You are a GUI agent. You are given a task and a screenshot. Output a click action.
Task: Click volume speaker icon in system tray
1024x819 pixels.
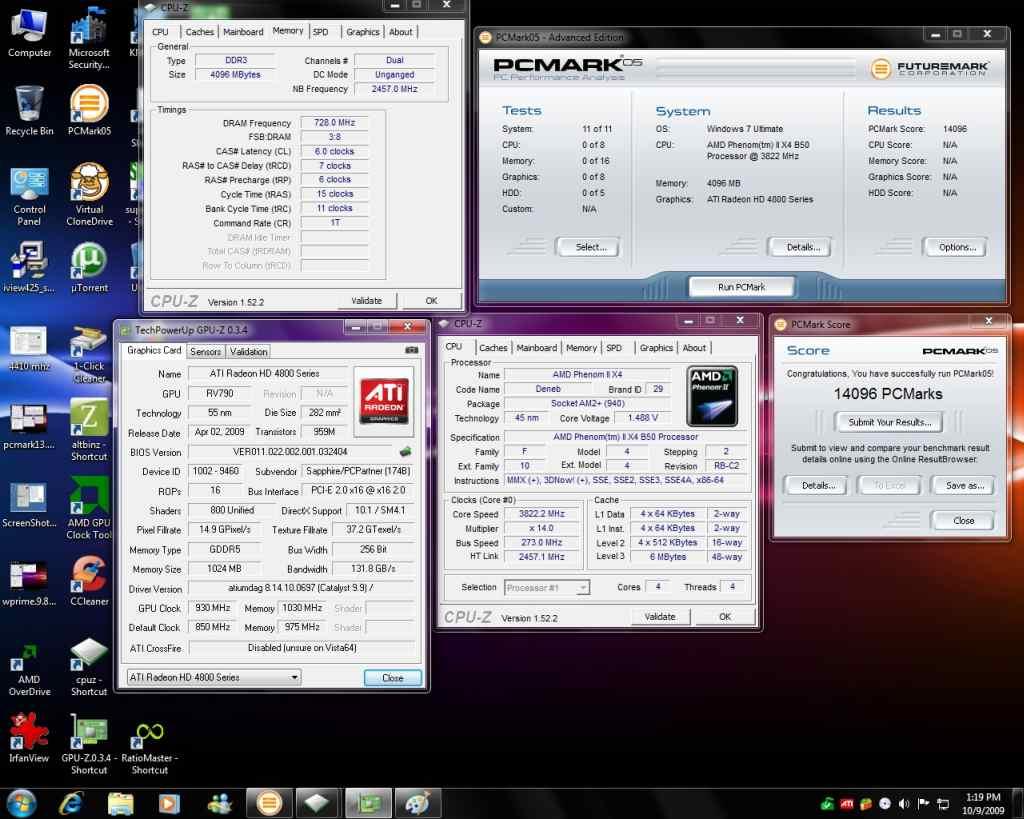(904, 804)
